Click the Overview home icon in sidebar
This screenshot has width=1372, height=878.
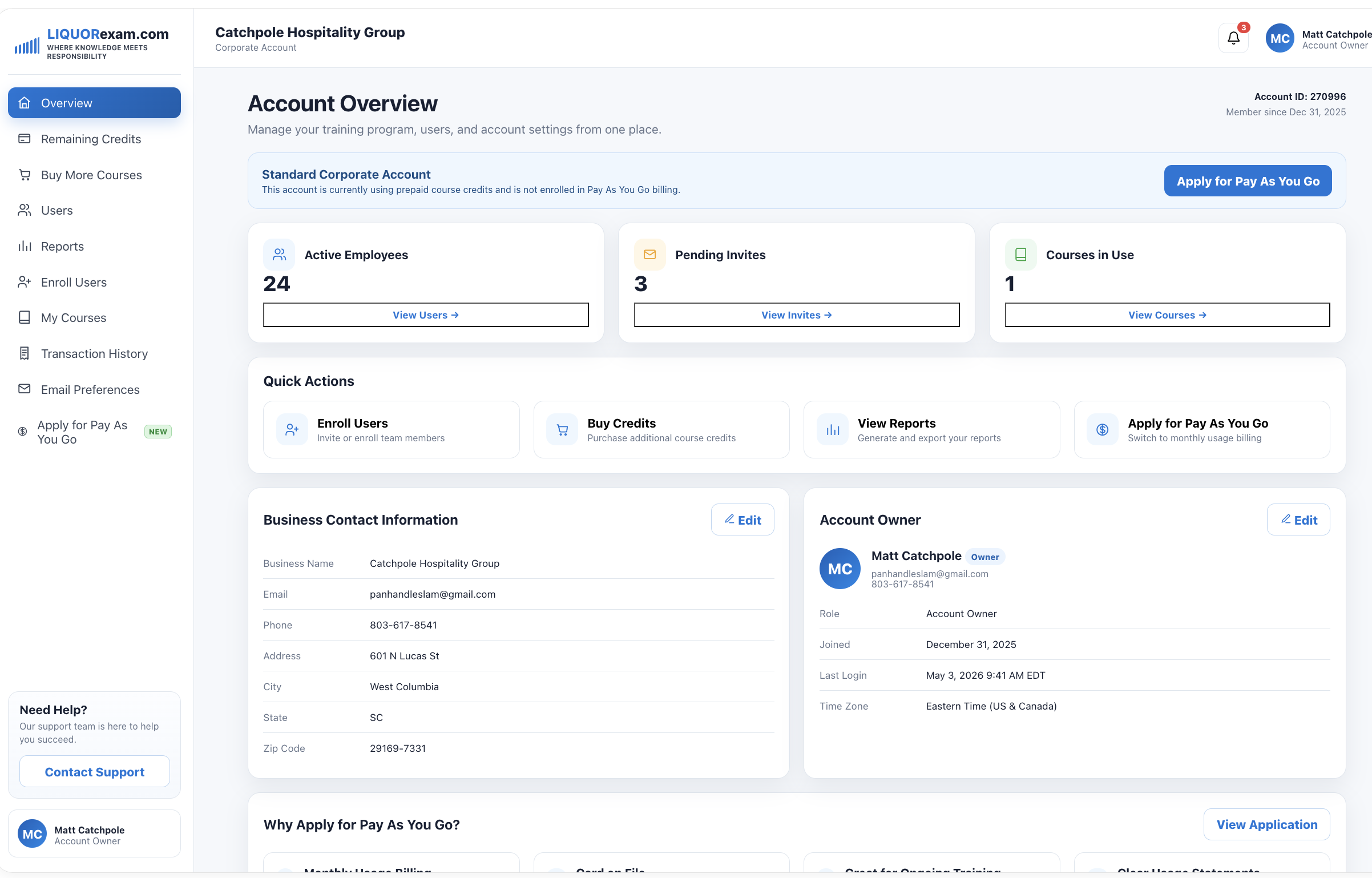25,103
